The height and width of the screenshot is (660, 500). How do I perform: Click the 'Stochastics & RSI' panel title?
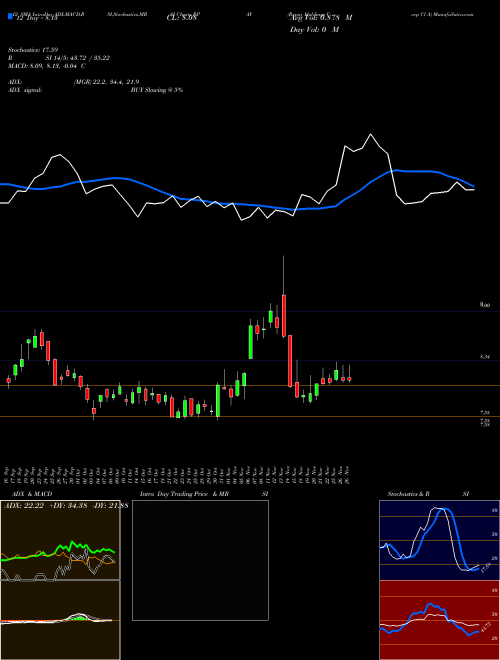[x=428, y=494]
